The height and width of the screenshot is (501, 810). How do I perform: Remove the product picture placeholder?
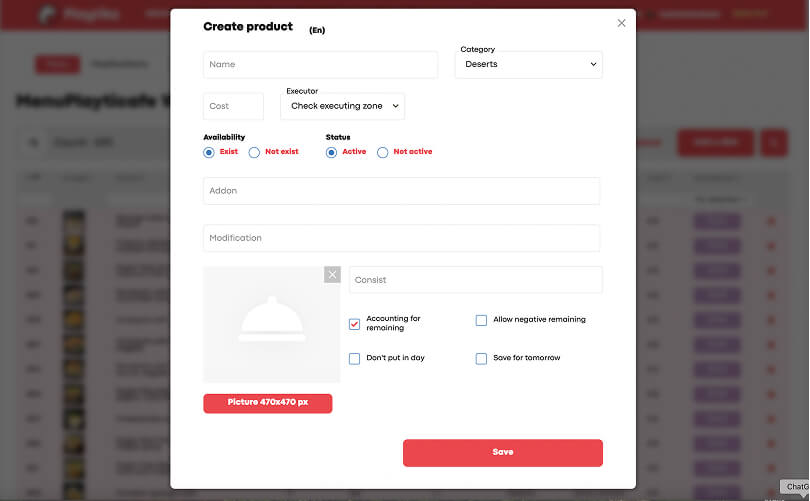(332, 274)
